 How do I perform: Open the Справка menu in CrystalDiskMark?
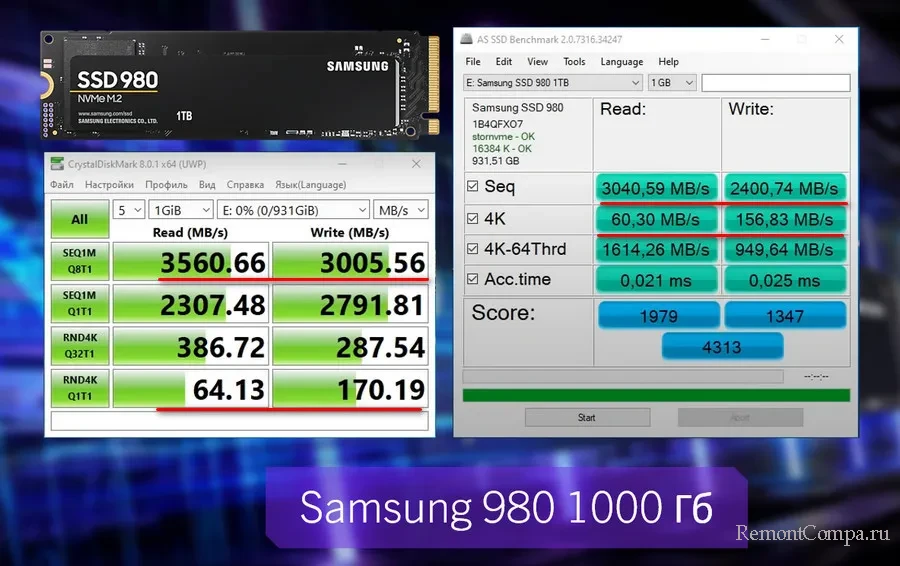point(245,185)
